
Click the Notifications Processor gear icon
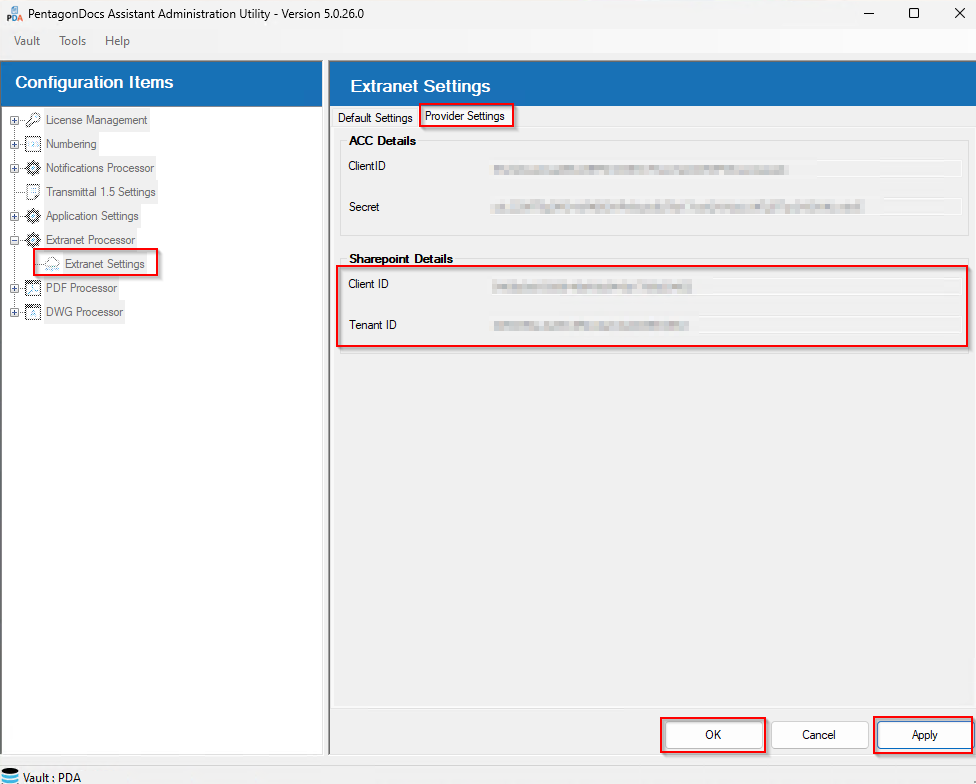pos(33,168)
